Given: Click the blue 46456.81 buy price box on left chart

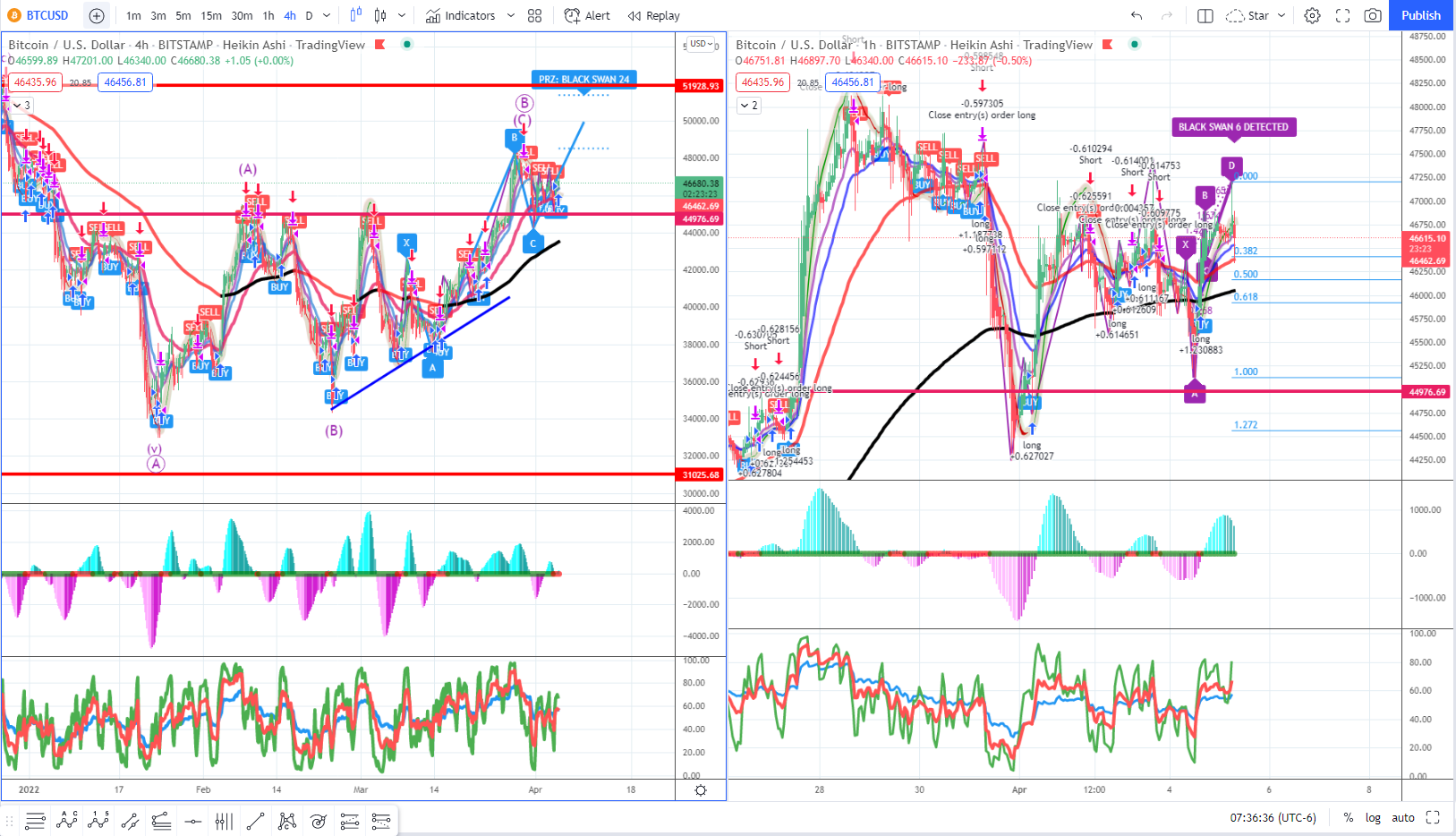Looking at the screenshot, I should (x=125, y=81).
